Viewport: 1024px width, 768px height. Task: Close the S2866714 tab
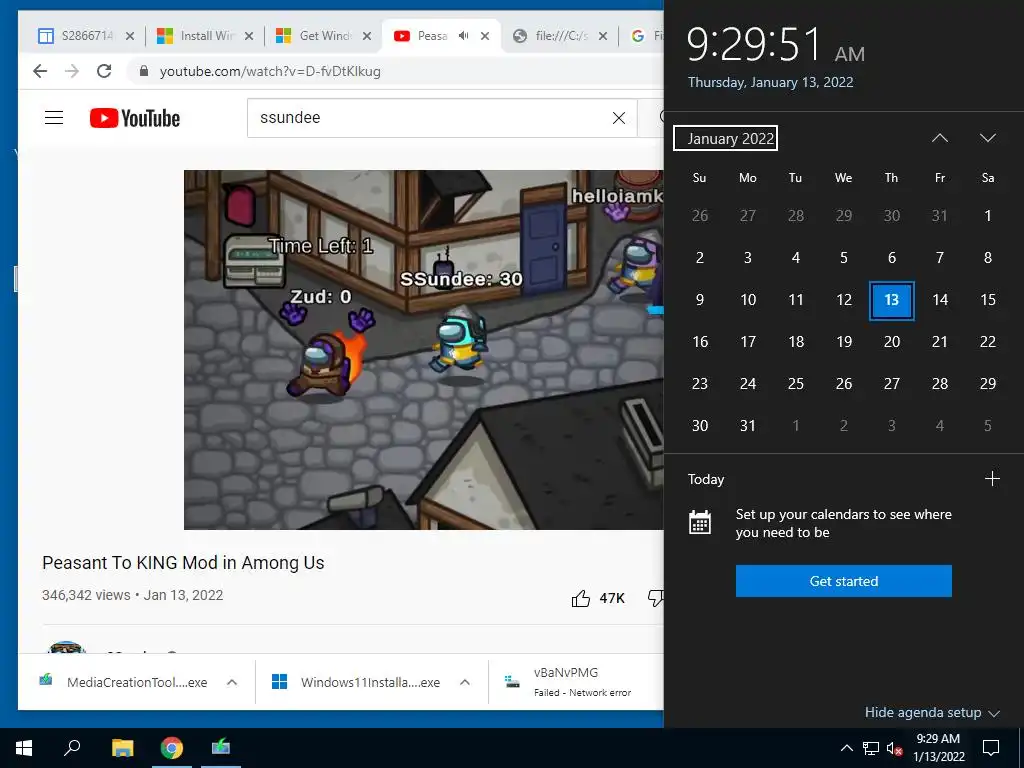tap(130, 36)
